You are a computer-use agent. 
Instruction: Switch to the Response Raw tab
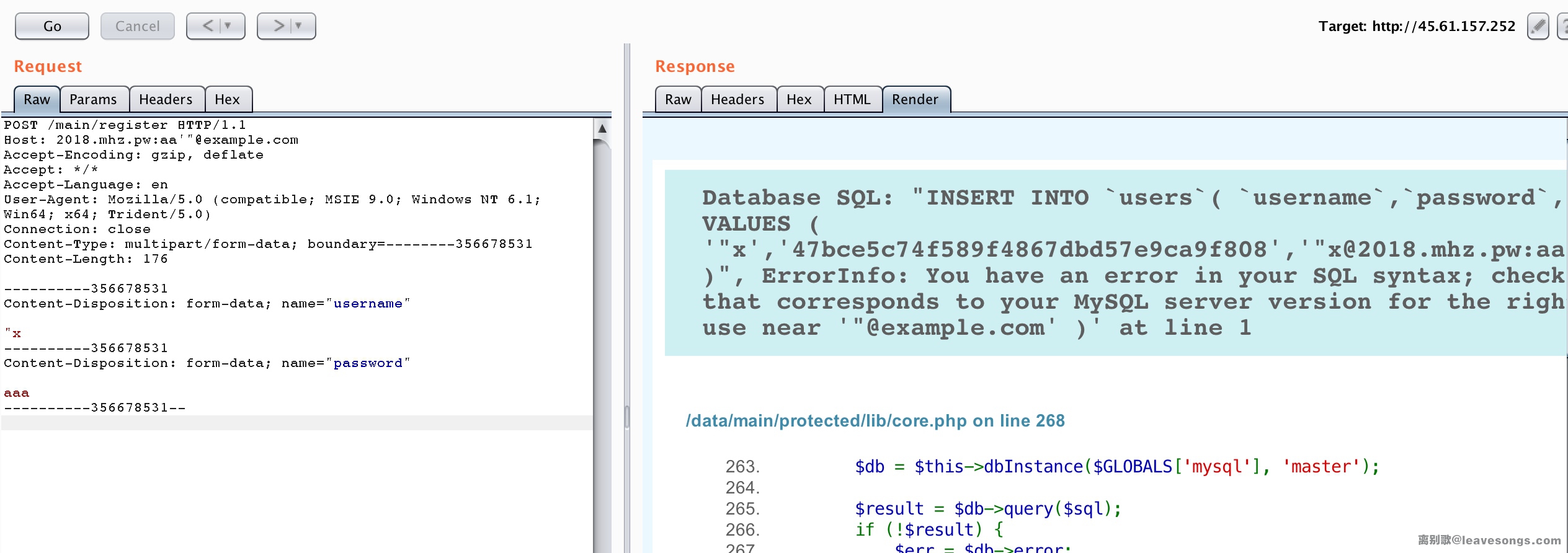677,99
